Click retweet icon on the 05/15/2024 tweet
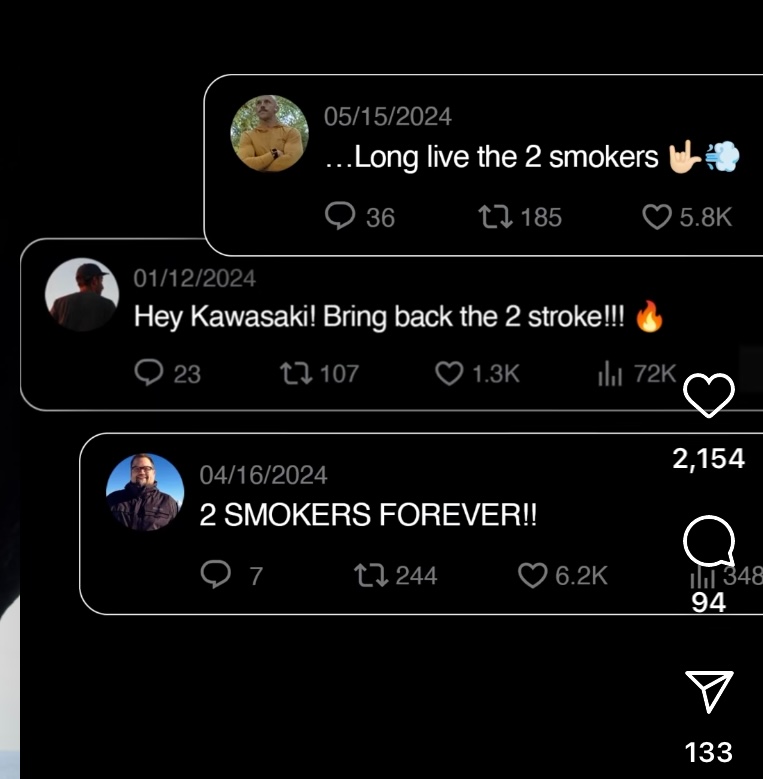 coord(493,216)
